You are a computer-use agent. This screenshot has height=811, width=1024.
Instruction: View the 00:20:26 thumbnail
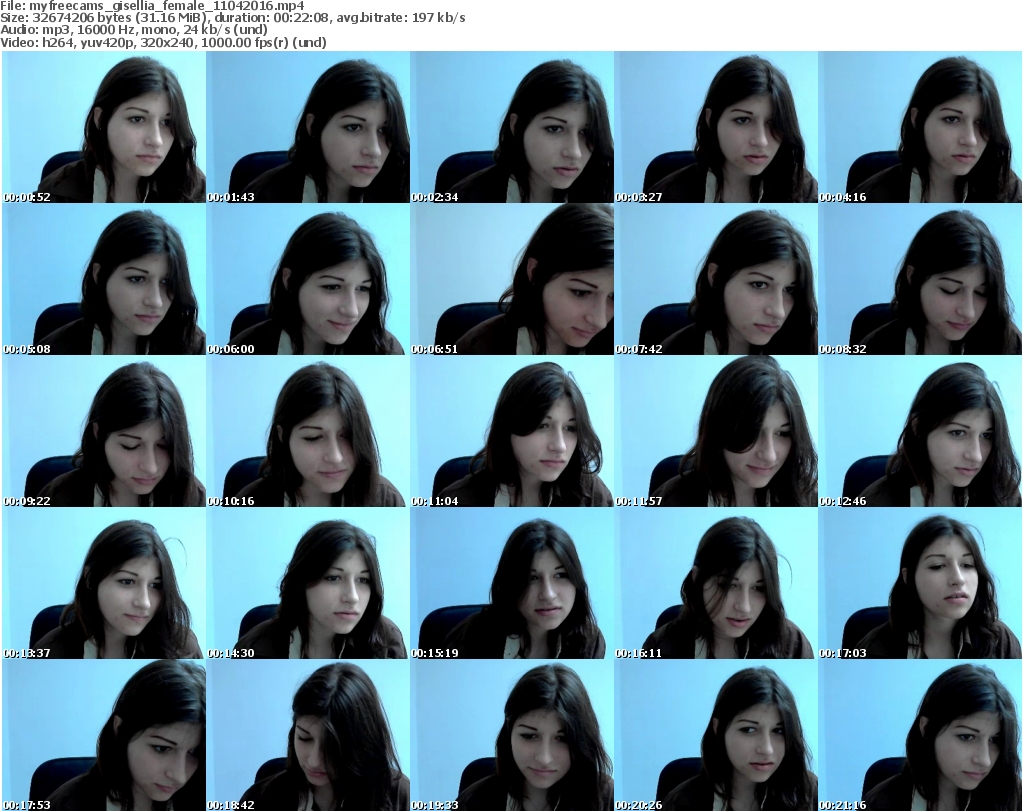pyautogui.click(x=716, y=735)
